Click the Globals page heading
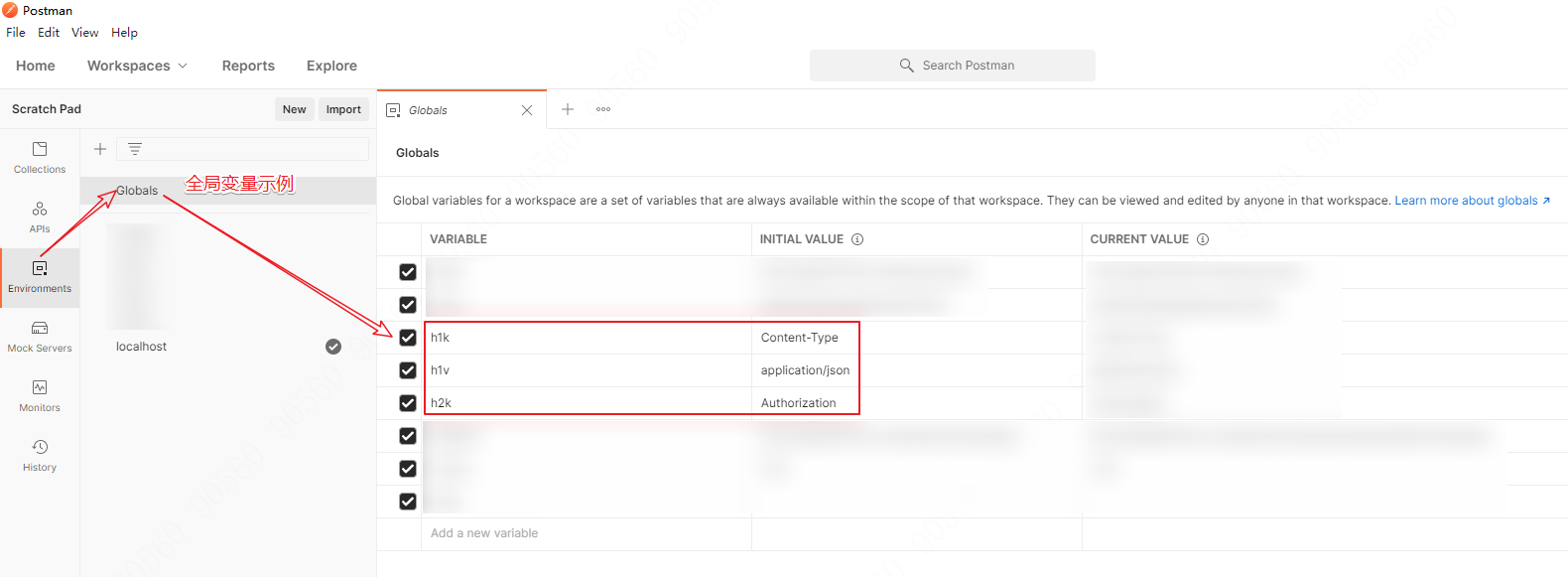This screenshot has width=1568, height=577. [417, 153]
